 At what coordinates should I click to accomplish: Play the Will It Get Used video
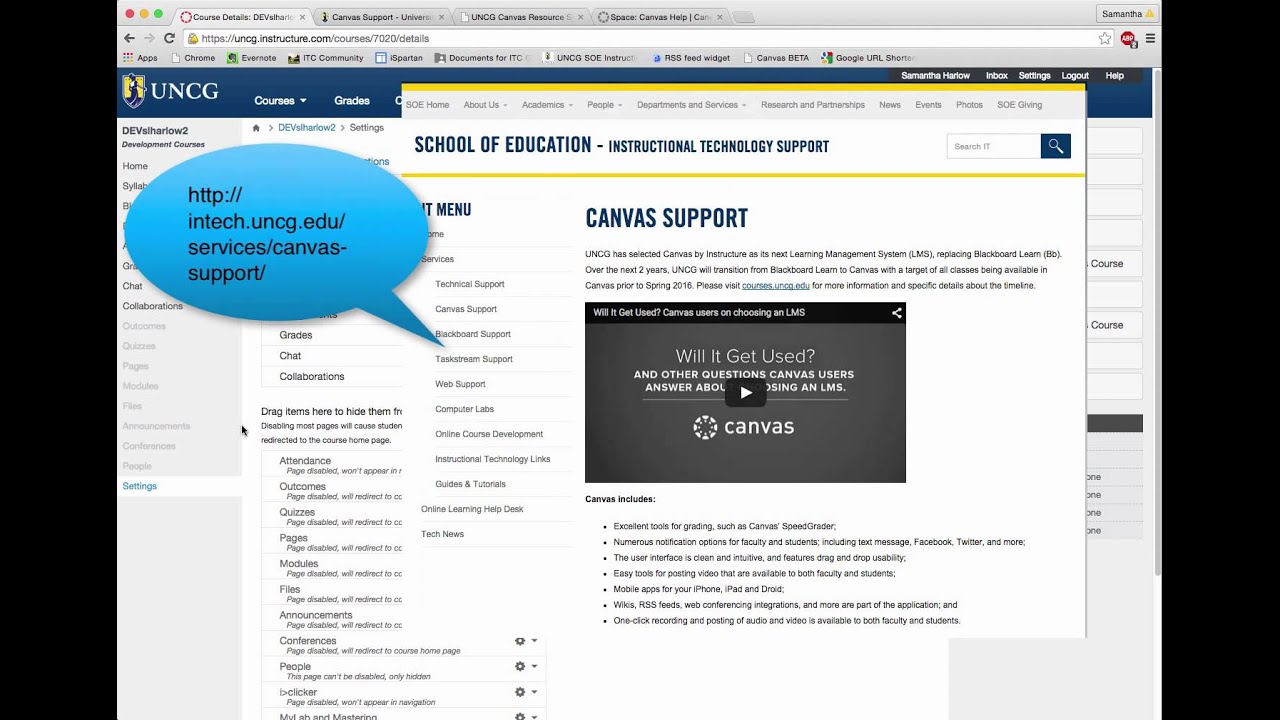tap(745, 393)
